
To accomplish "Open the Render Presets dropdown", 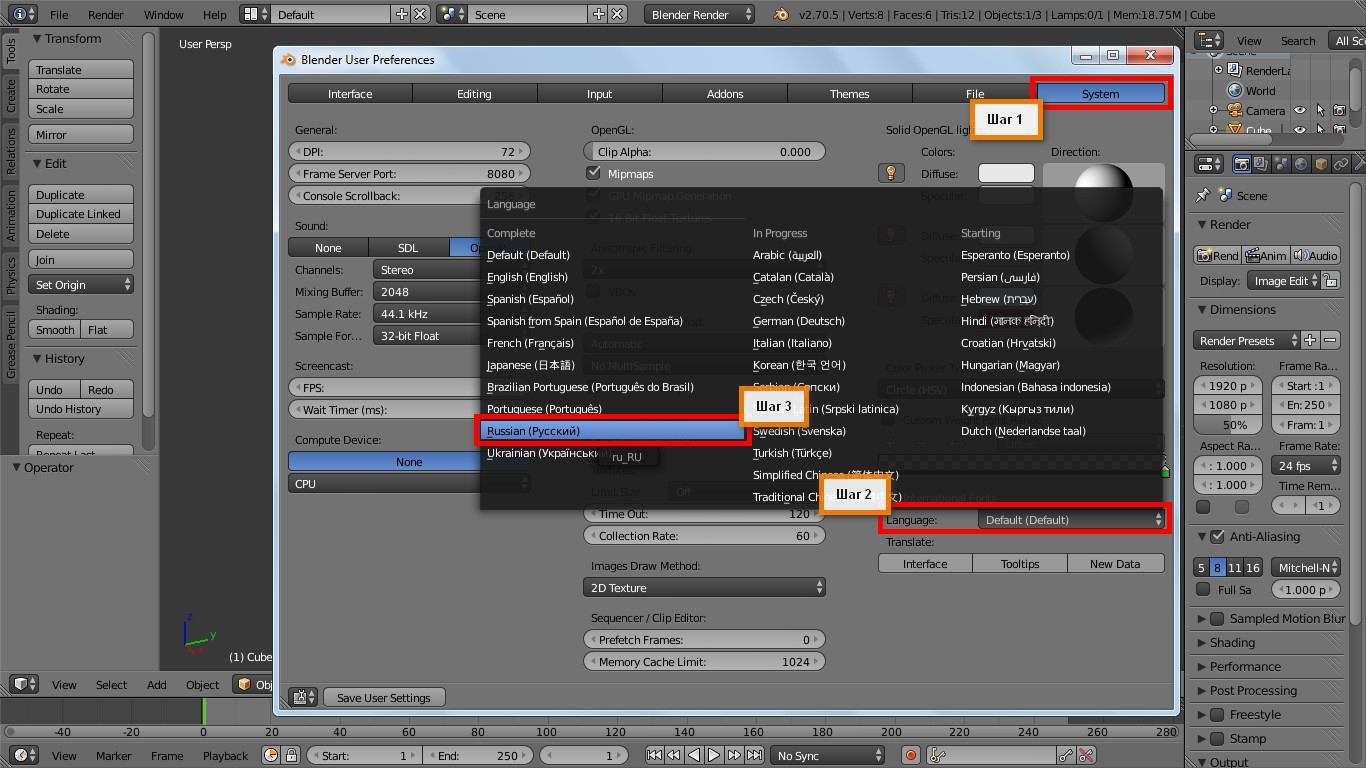I will (1247, 340).
